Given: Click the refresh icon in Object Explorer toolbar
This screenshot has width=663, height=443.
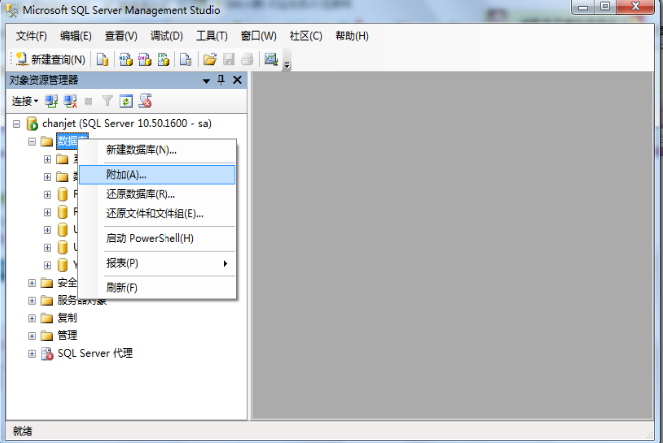Looking at the screenshot, I should point(126,101).
